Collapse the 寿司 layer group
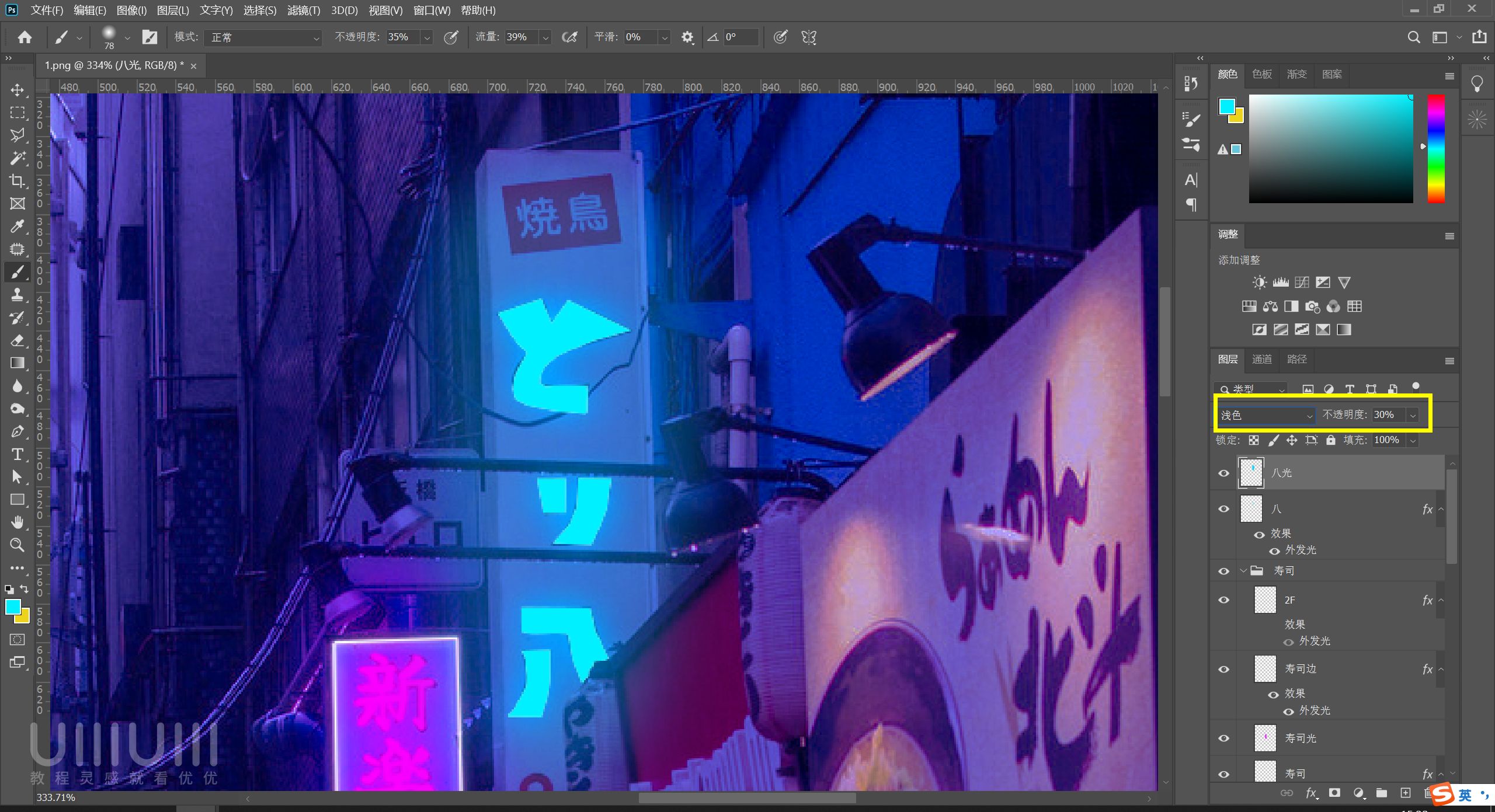 [1244, 571]
